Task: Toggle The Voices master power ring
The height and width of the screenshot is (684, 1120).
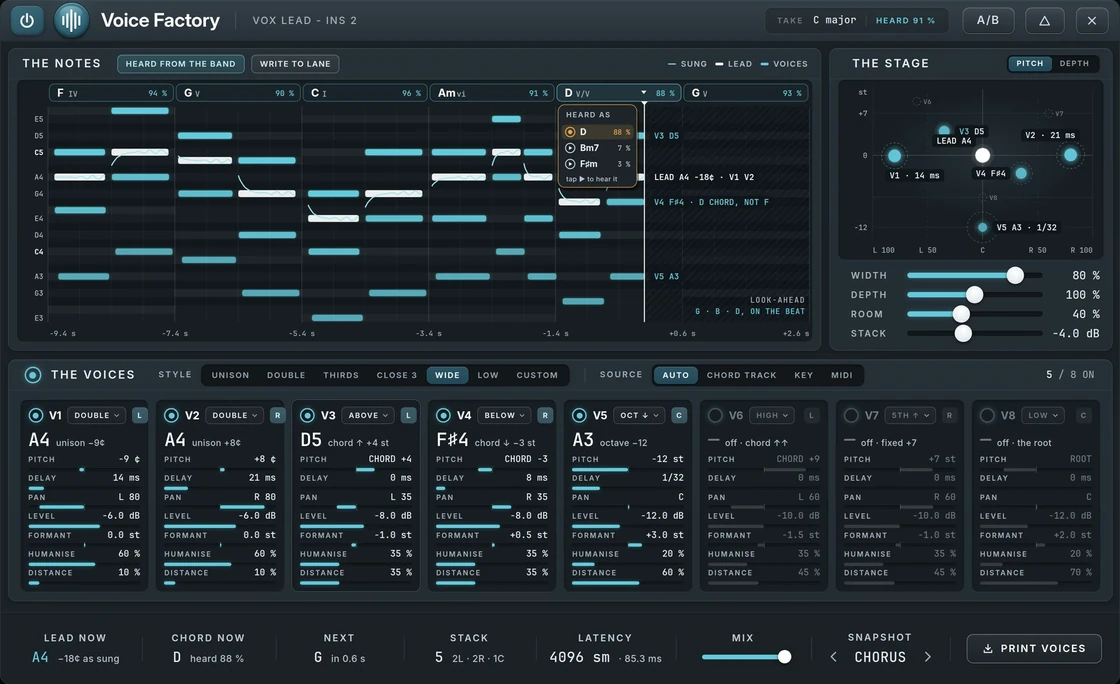Action: (33, 375)
